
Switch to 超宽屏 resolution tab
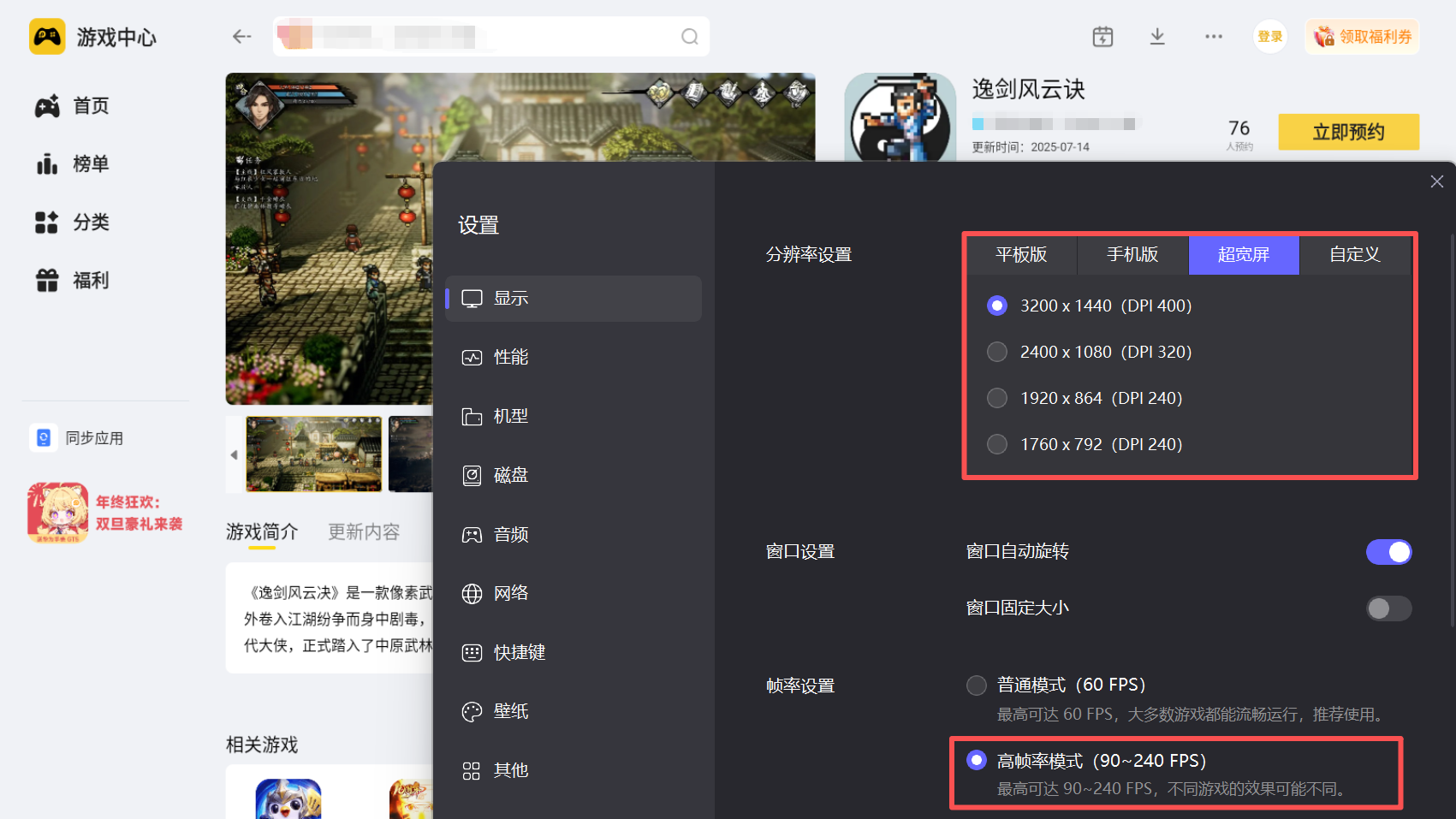1244,255
